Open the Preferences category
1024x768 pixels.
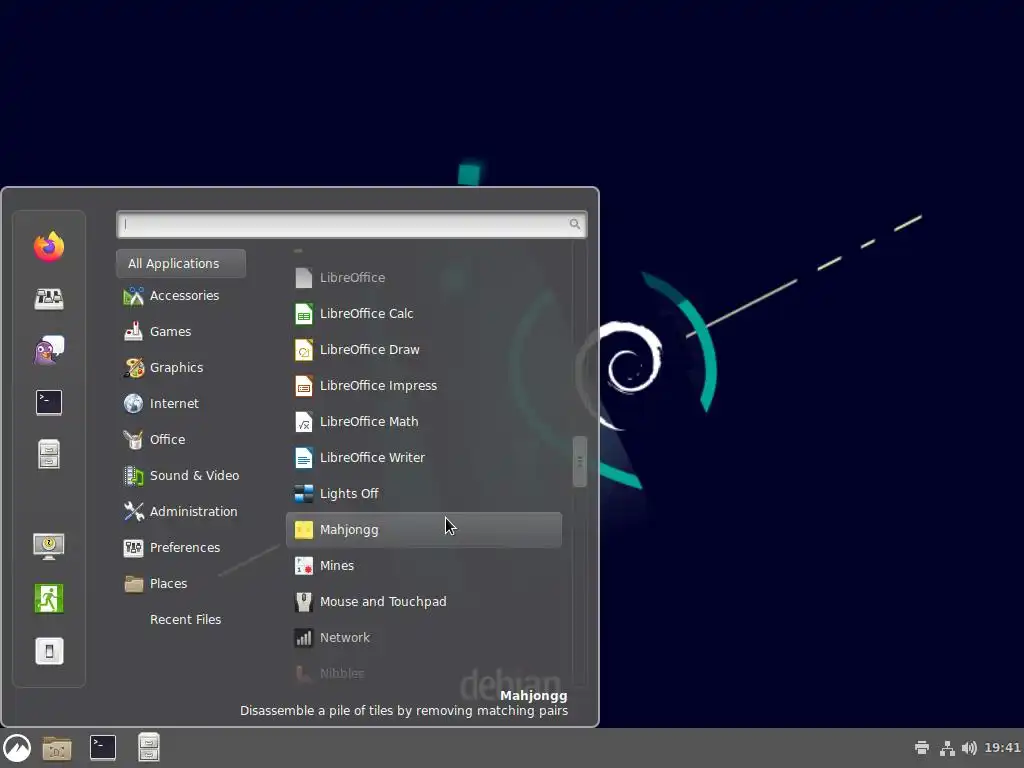pos(181,547)
